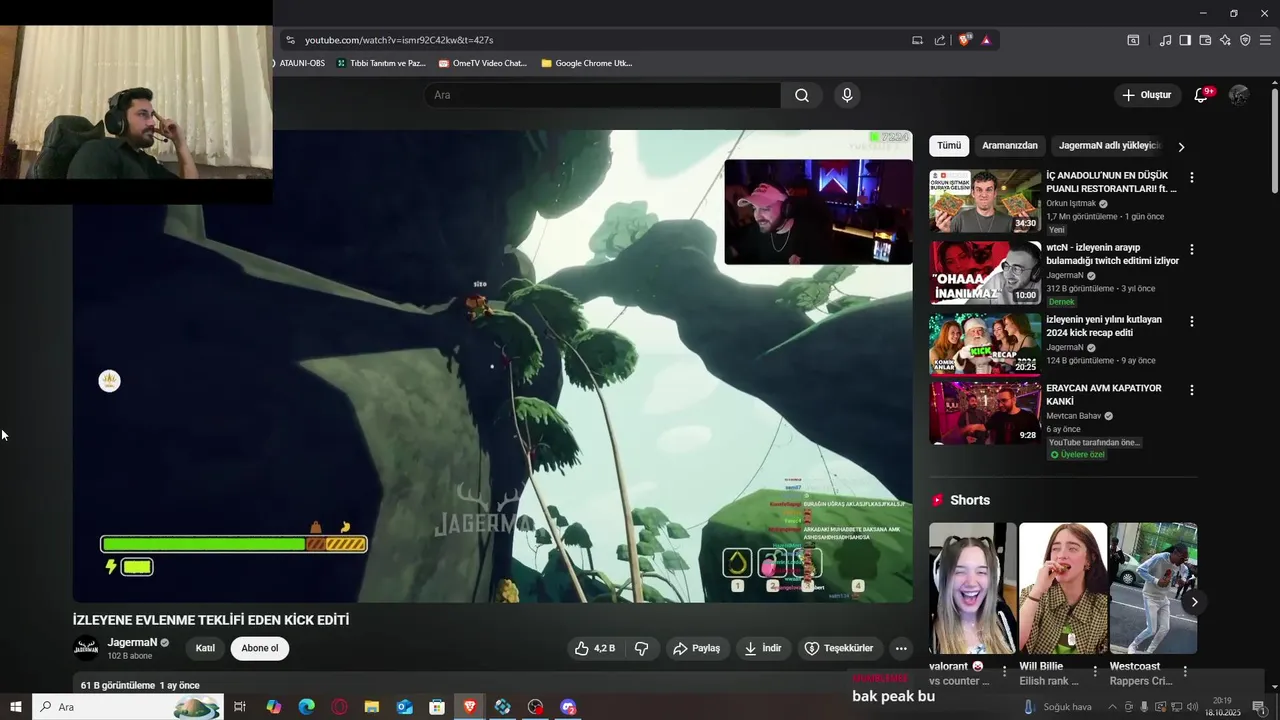Image resolution: width=1280 pixels, height=720 pixels.
Task: Click the Windows taskbar search box
Action: click(x=128, y=707)
